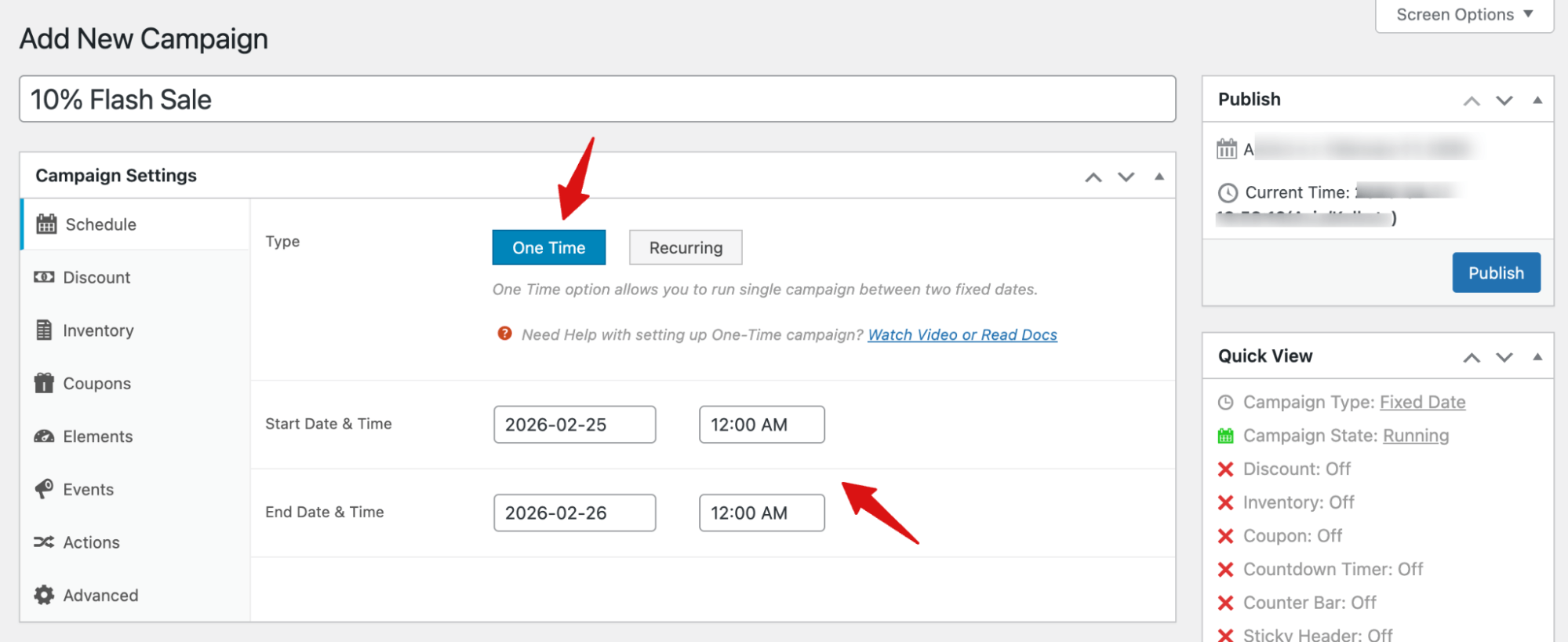Screen dimensions: 1568x642
Task: Click the Inventory: Off status text
Action: click(x=1298, y=502)
